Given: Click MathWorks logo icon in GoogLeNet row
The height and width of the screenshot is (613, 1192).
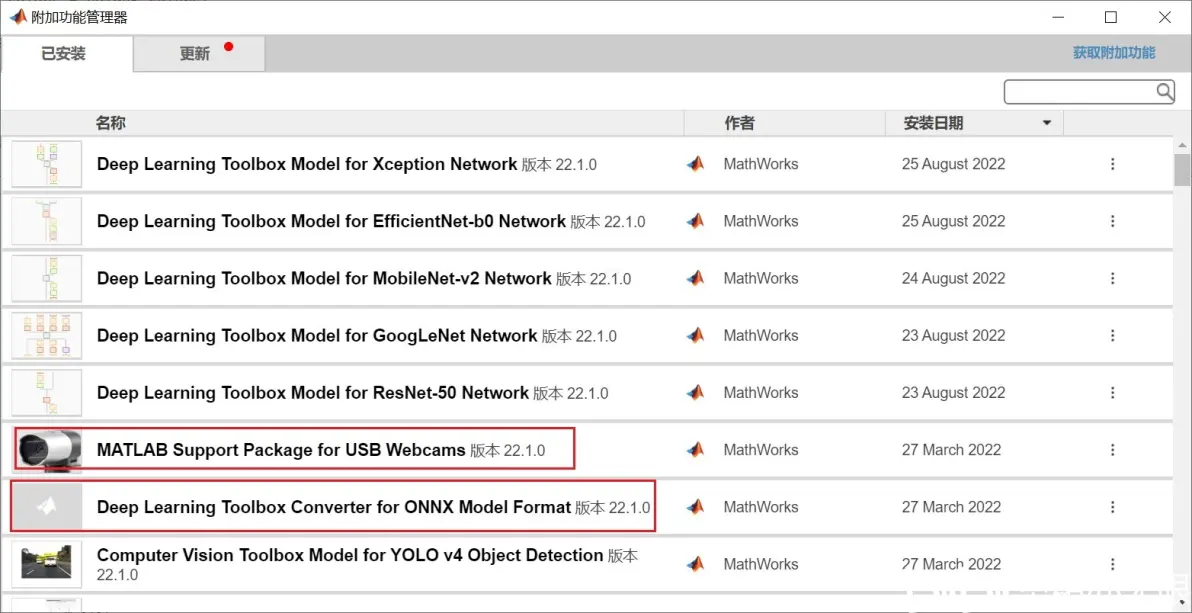Looking at the screenshot, I should pyautogui.click(x=696, y=335).
